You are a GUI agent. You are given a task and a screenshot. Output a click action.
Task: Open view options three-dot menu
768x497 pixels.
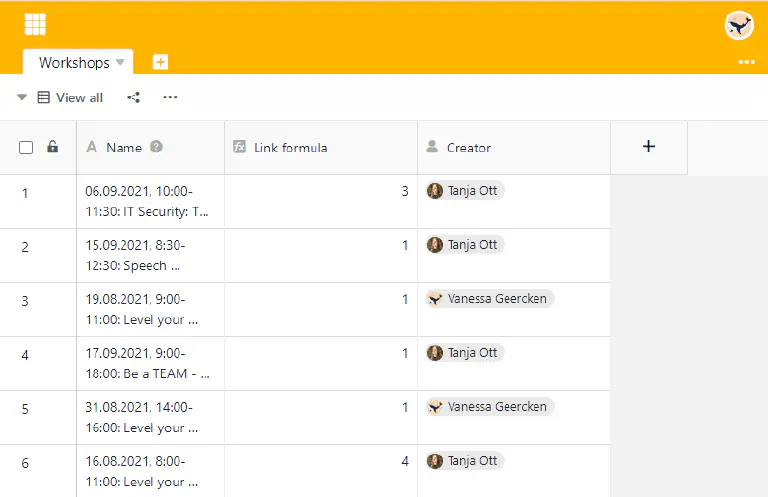tap(170, 97)
